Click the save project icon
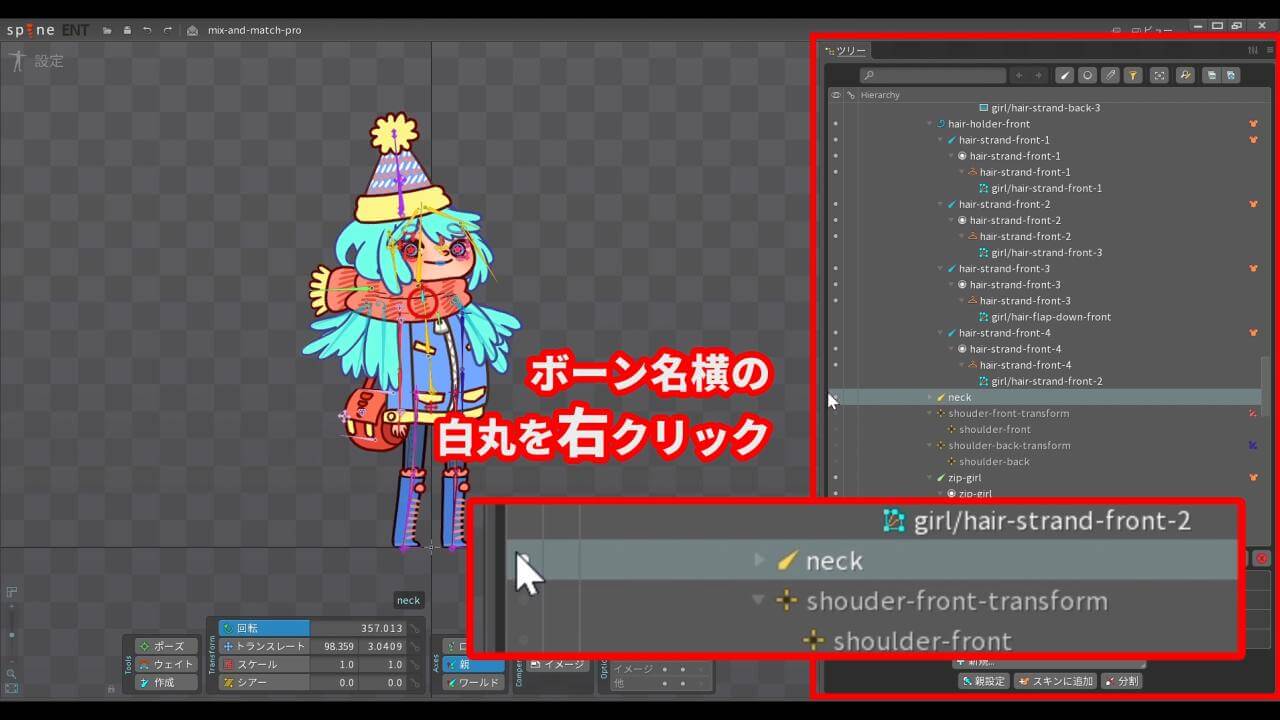 tap(127, 30)
